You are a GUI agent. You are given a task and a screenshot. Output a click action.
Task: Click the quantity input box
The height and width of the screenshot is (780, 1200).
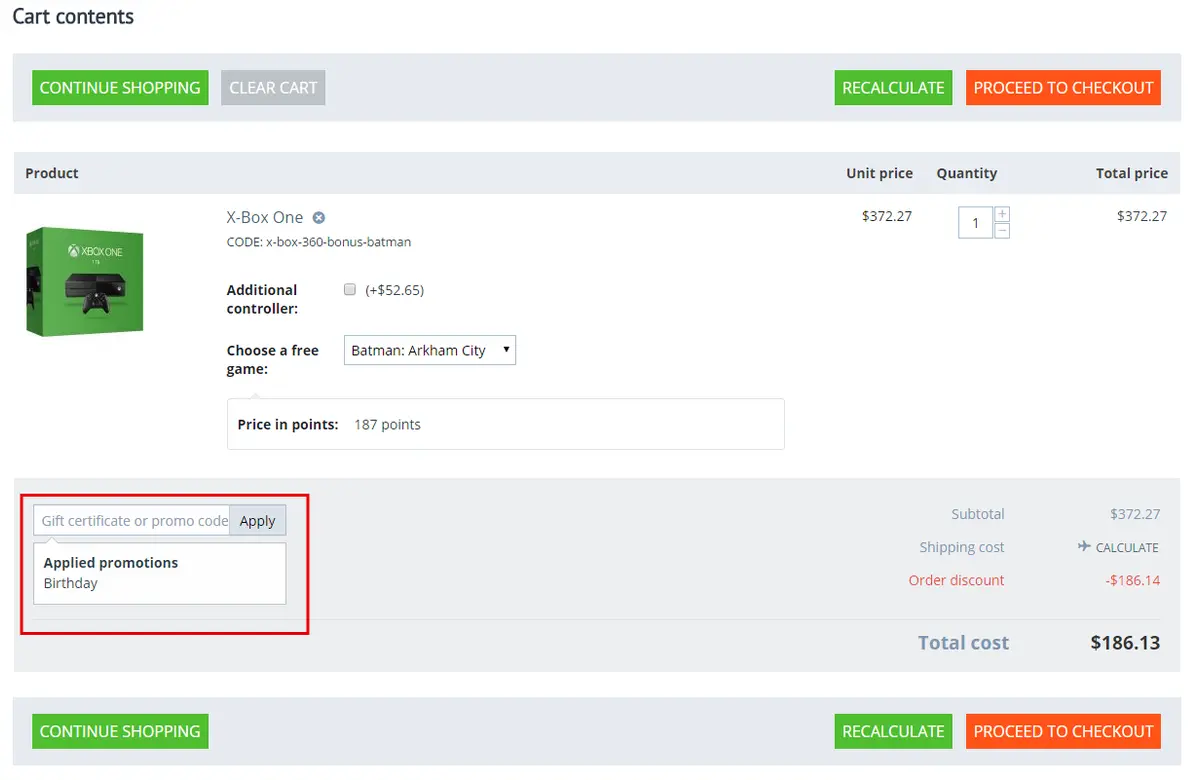click(x=975, y=223)
